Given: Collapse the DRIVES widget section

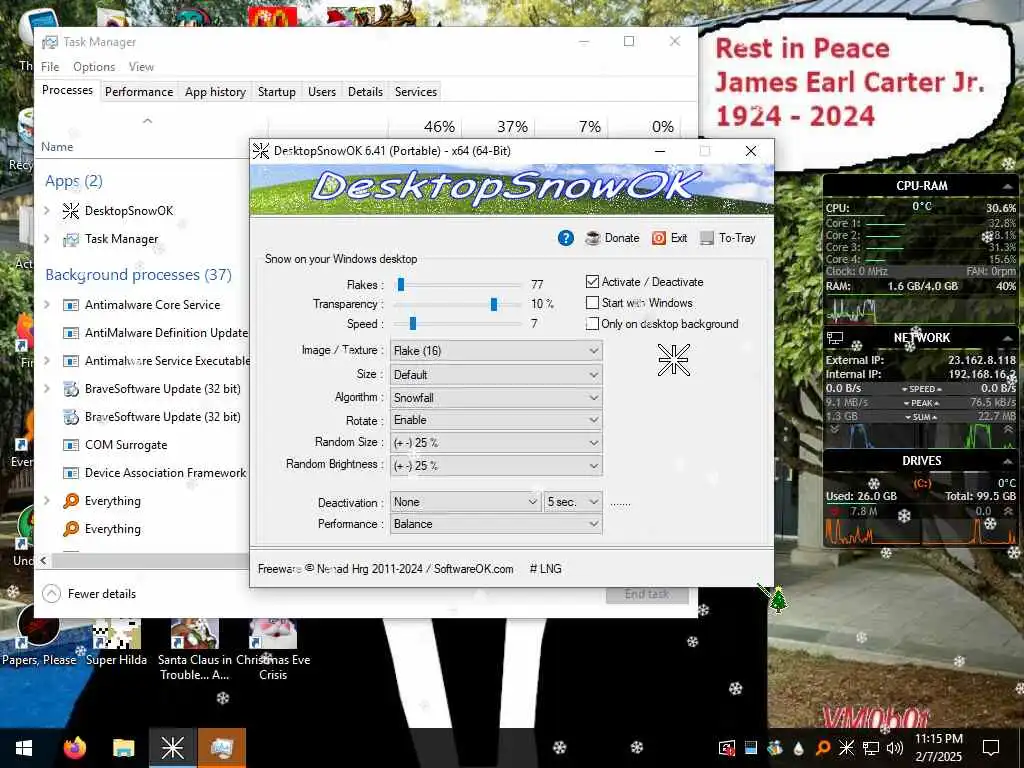Looking at the screenshot, I should click(1008, 461).
